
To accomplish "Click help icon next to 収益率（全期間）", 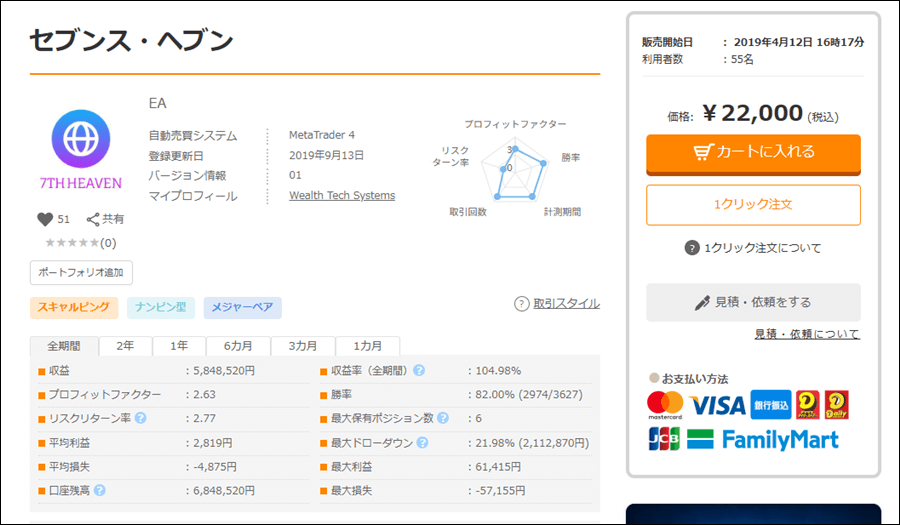I will coord(419,370).
